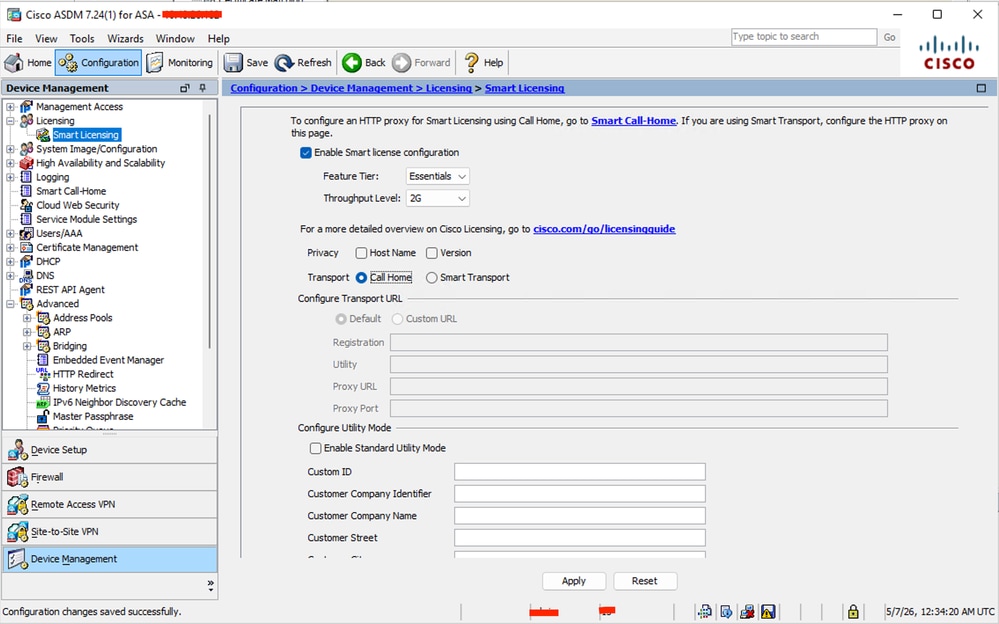
Task: Open the View menu
Action: coord(46,39)
